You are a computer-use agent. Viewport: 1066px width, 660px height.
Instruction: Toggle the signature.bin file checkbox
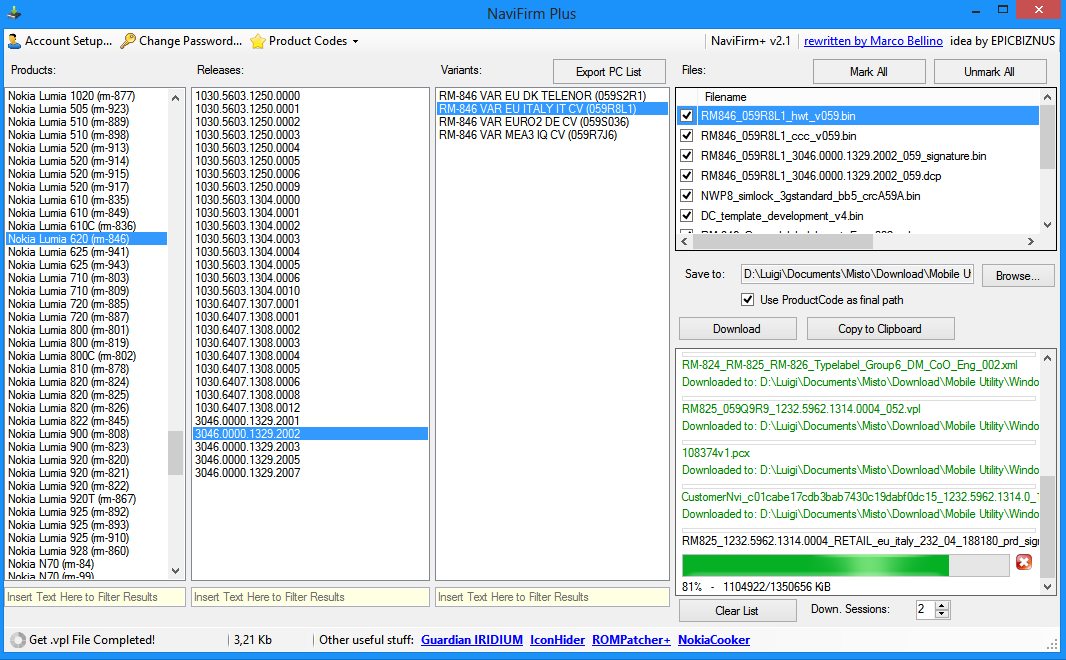click(x=687, y=156)
